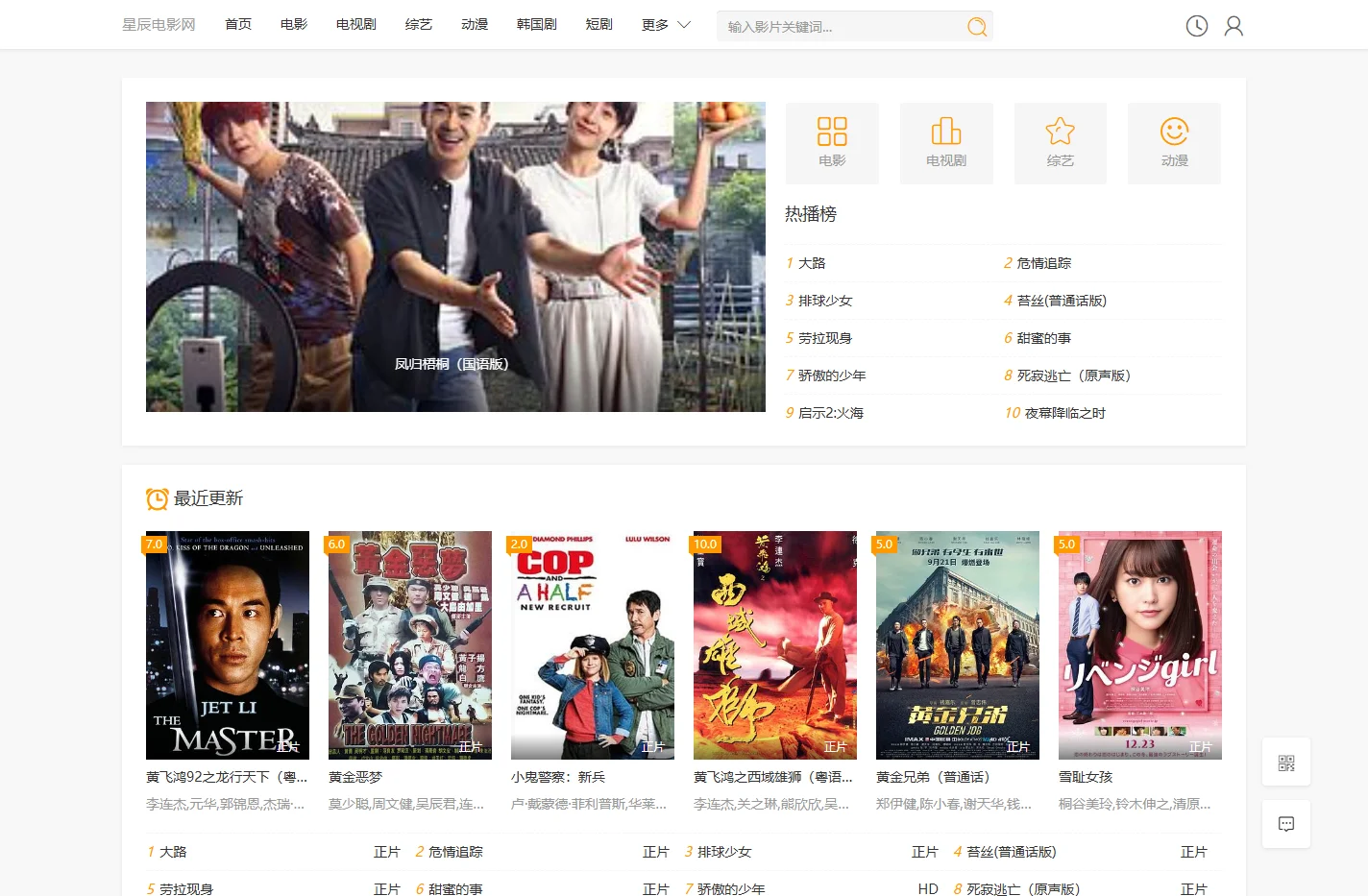Image resolution: width=1368 pixels, height=896 pixels.
Task: Open 苔丝(普通话版) in recent updates list
Action: [1012, 852]
